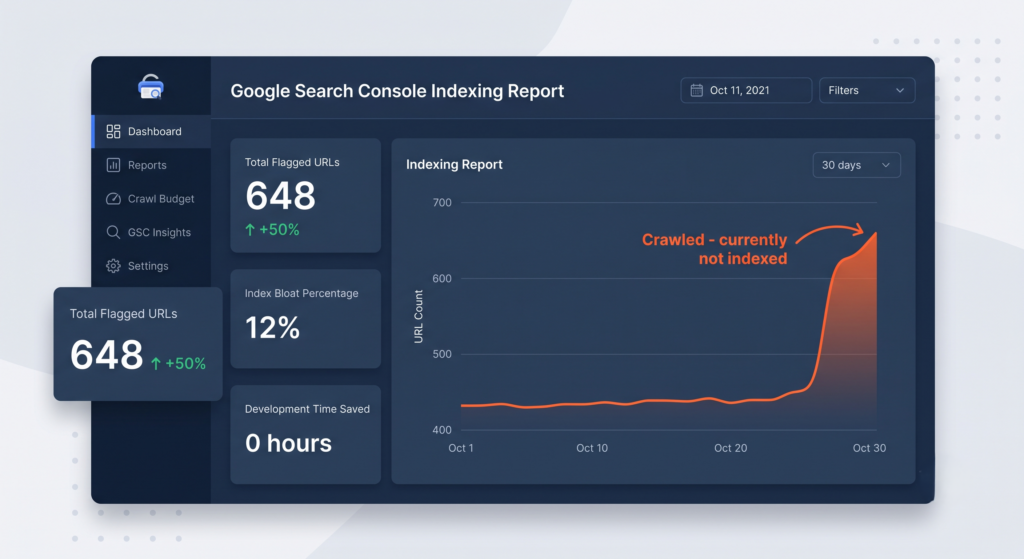Go to Crawl Budget section
The width and height of the screenshot is (1024, 559).
152,199
